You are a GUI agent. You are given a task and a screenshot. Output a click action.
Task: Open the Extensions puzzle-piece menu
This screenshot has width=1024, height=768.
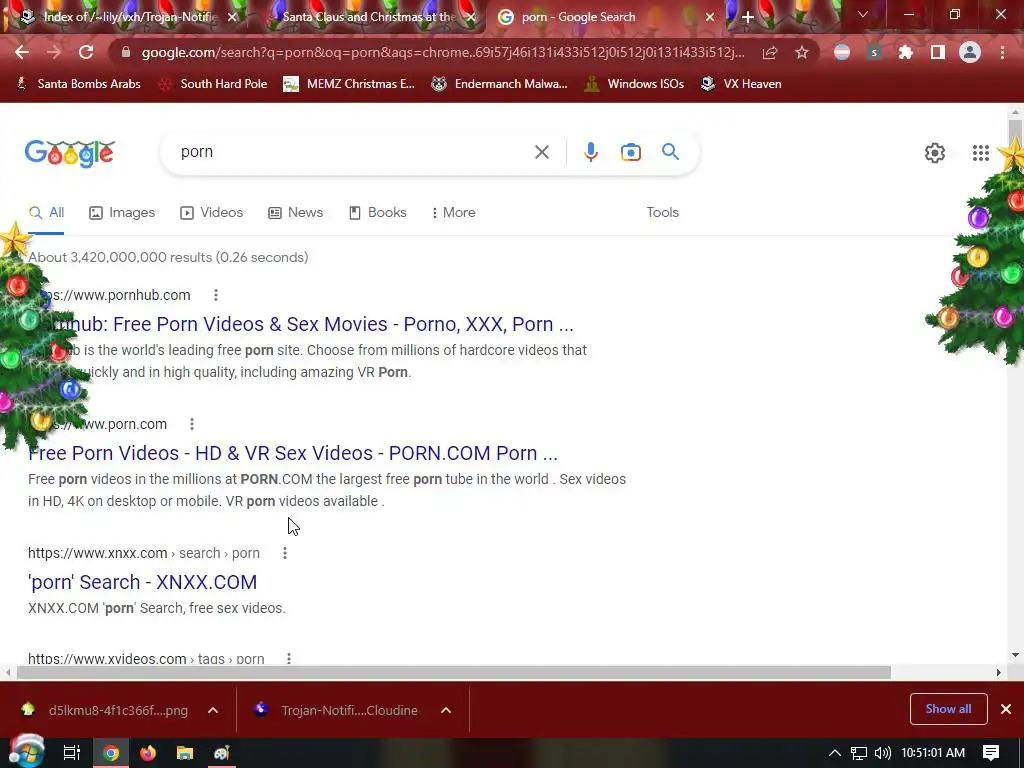point(906,52)
